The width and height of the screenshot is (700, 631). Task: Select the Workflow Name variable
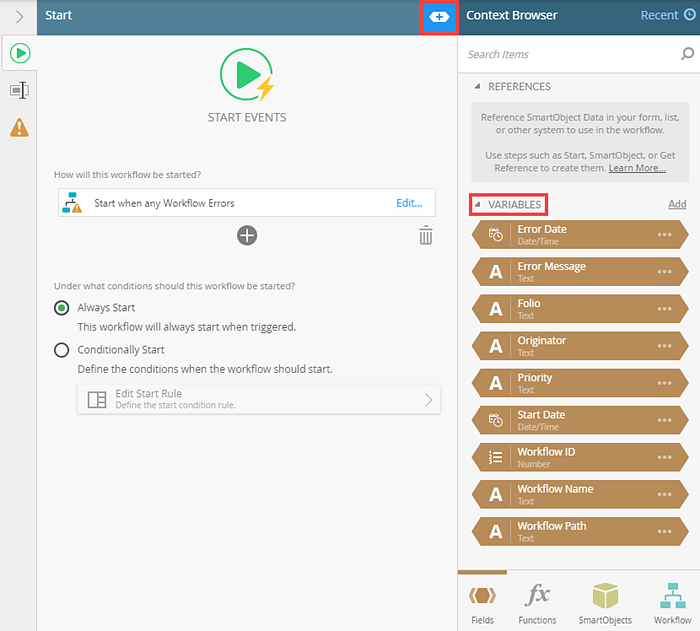coord(580,494)
